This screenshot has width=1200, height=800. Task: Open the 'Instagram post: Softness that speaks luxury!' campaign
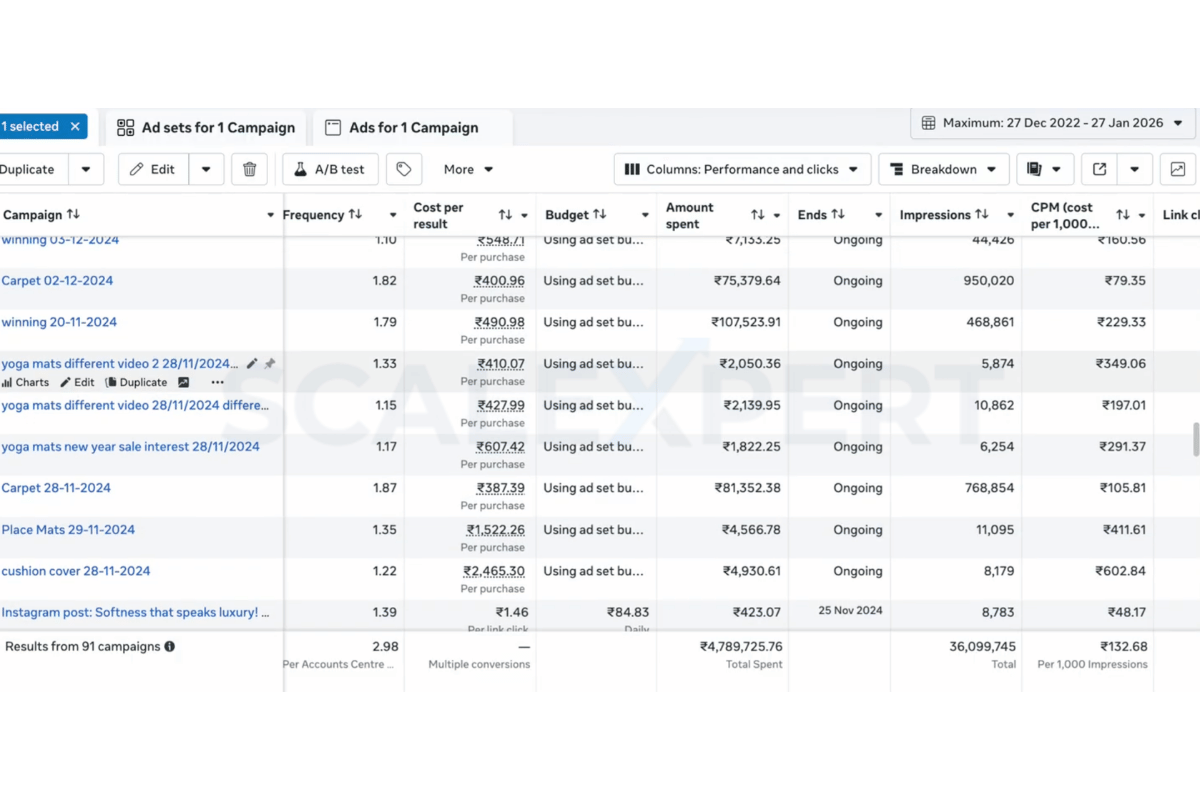(135, 612)
